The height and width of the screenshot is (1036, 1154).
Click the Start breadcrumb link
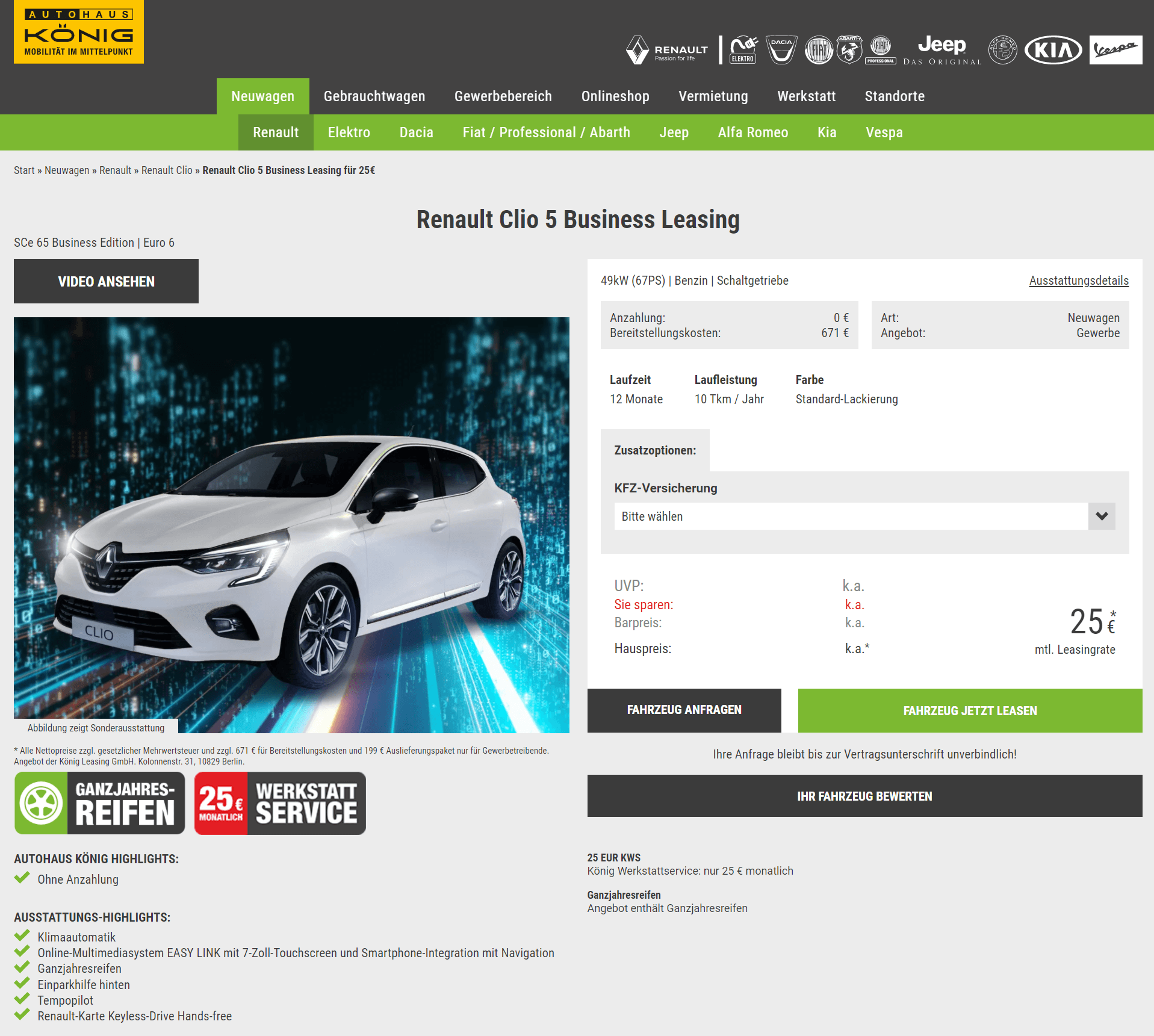point(24,170)
